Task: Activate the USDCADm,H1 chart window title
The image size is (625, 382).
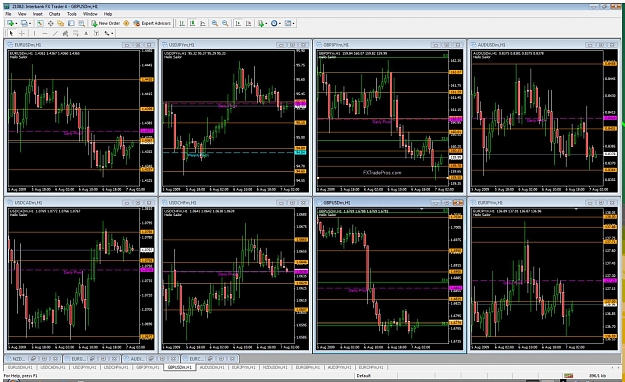Action: [x=28, y=203]
